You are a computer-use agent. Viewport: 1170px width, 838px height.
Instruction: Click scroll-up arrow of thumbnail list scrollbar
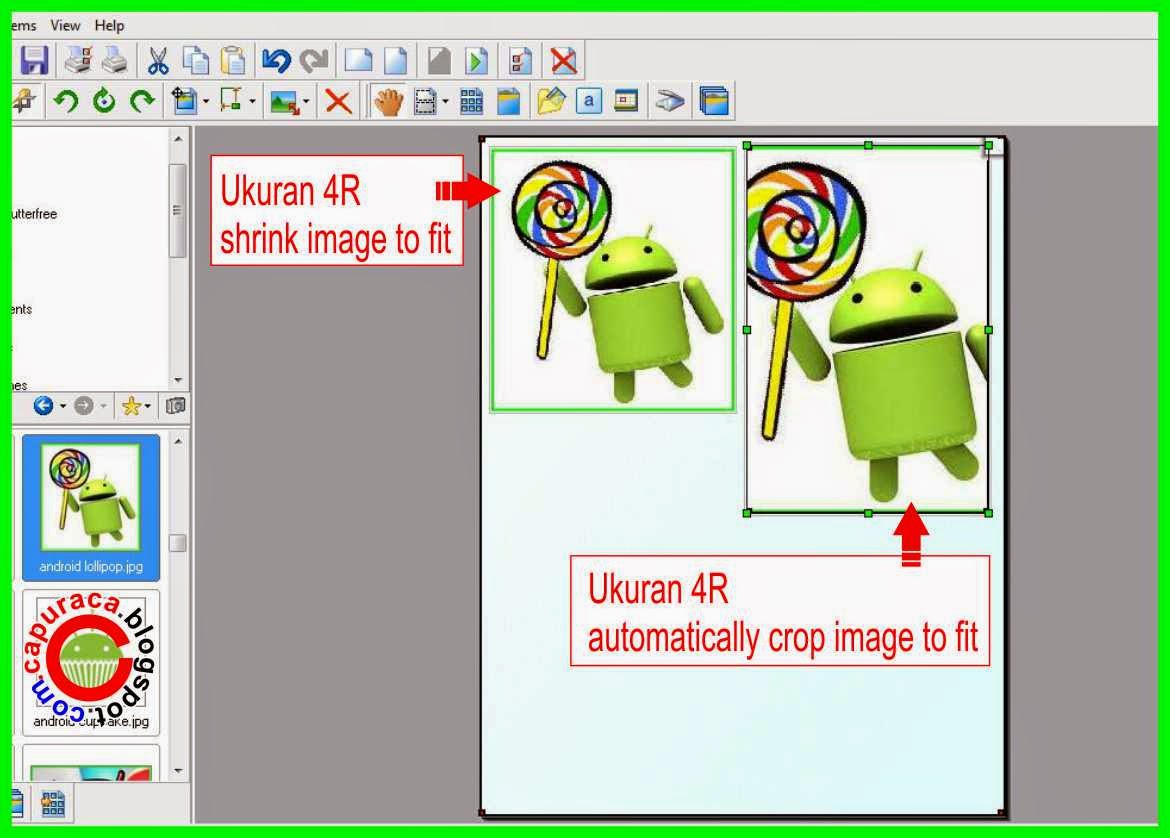(178, 442)
